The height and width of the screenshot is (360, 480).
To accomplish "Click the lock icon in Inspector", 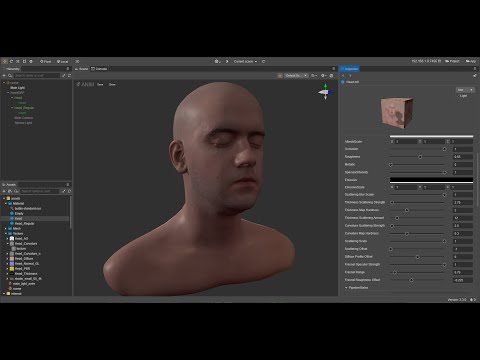I will coord(474,76).
